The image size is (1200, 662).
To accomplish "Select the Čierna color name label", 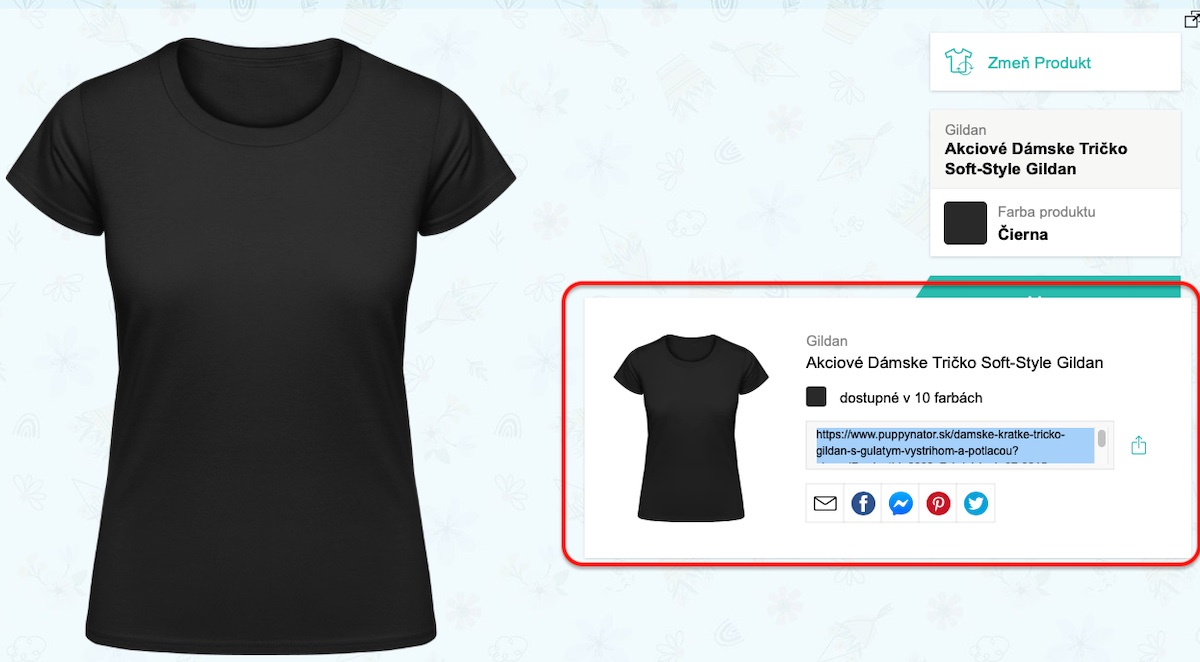I will 1023,235.
